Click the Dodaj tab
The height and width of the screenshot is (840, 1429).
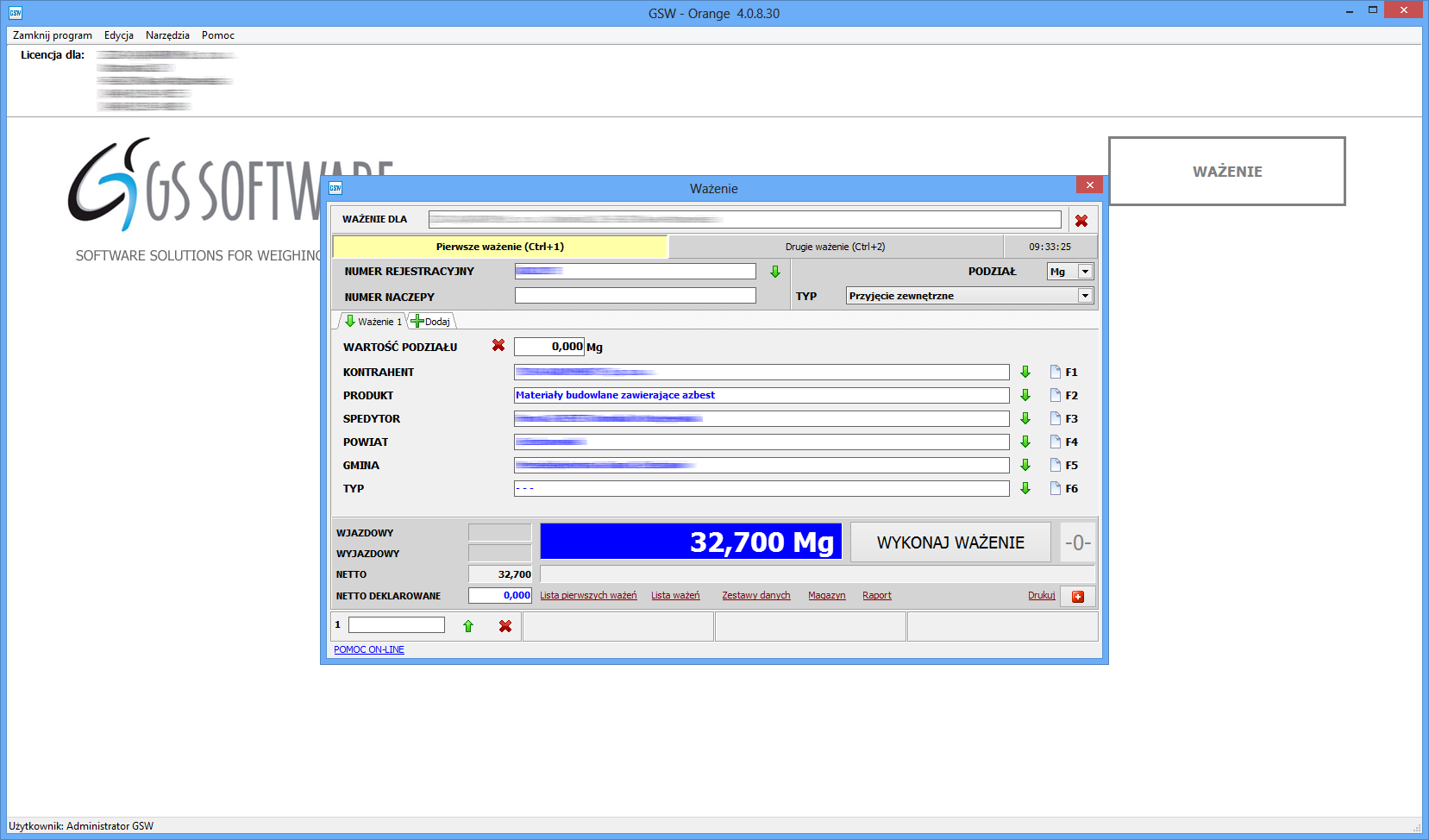pyautogui.click(x=431, y=322)
